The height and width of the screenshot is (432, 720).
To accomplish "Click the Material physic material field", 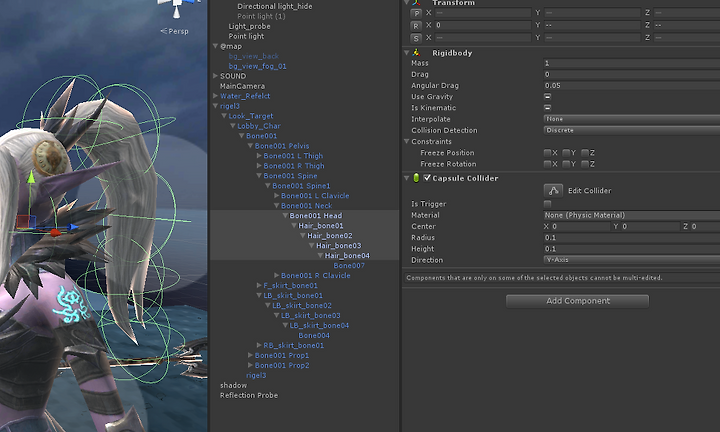I will click(x=632, y=215).
